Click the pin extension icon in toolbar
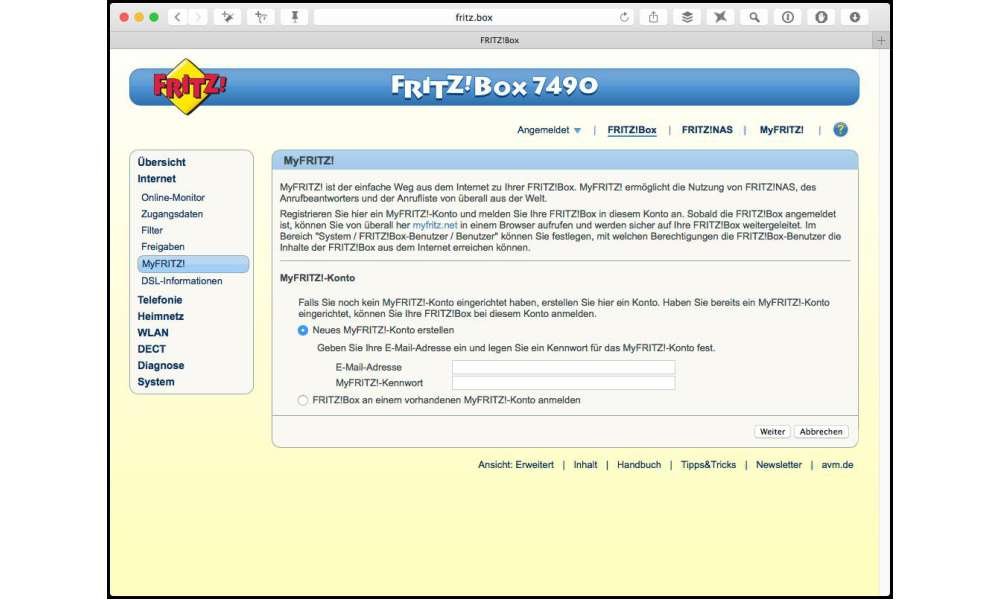Viewport: 1000px width, 600px height. pos(295,17)
